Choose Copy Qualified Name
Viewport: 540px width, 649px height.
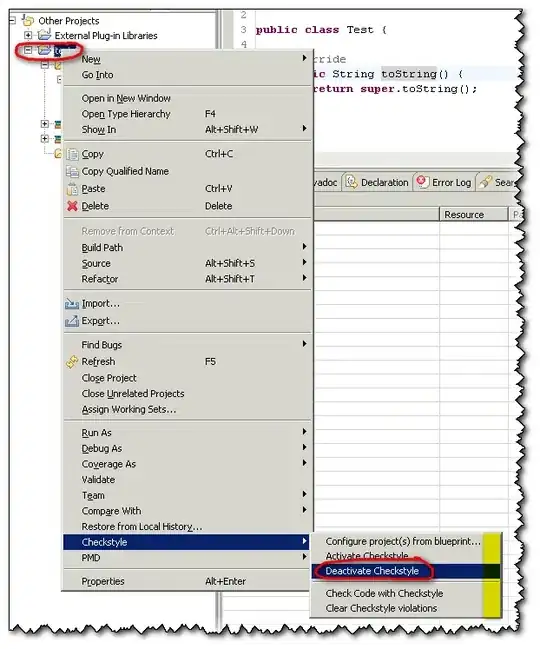(x=187, y=171)
